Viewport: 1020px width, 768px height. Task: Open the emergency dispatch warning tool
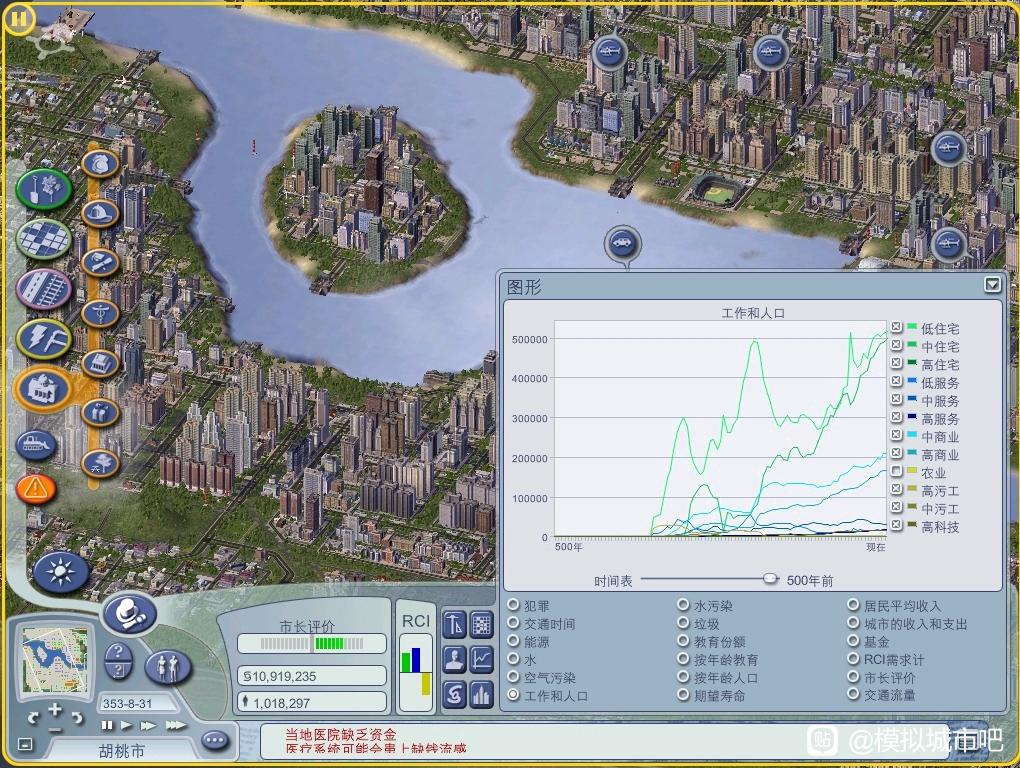pyautogui.click(x=36, y=488)
